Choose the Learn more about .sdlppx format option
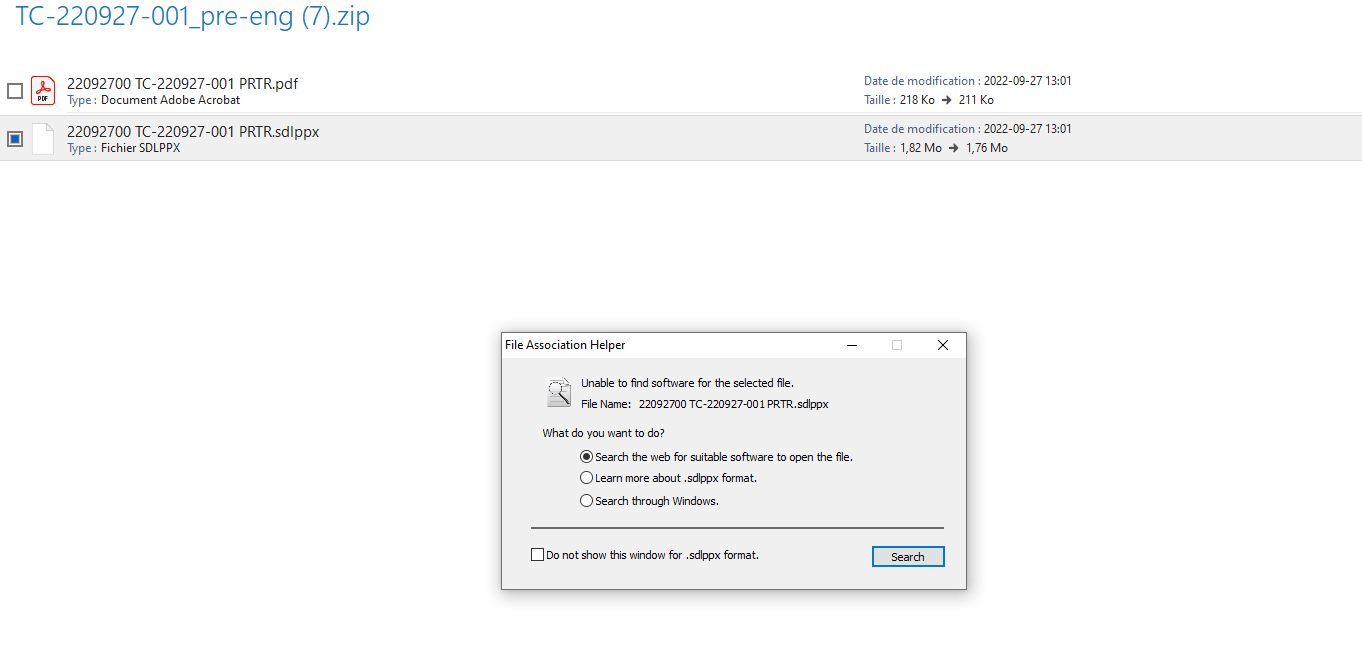 (586, 477)
